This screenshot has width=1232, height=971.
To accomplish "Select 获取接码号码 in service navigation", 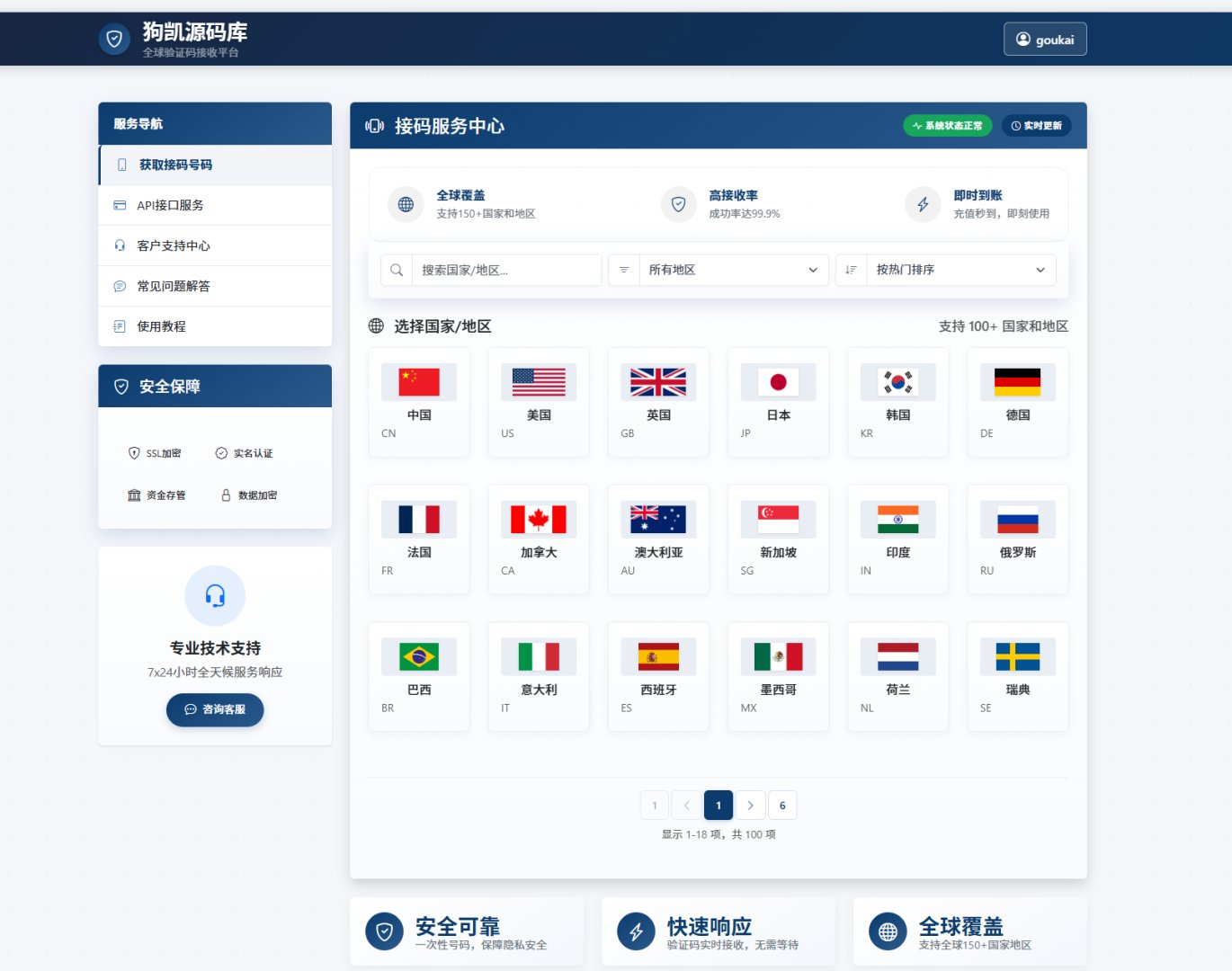I will click(x=215, y=165).
